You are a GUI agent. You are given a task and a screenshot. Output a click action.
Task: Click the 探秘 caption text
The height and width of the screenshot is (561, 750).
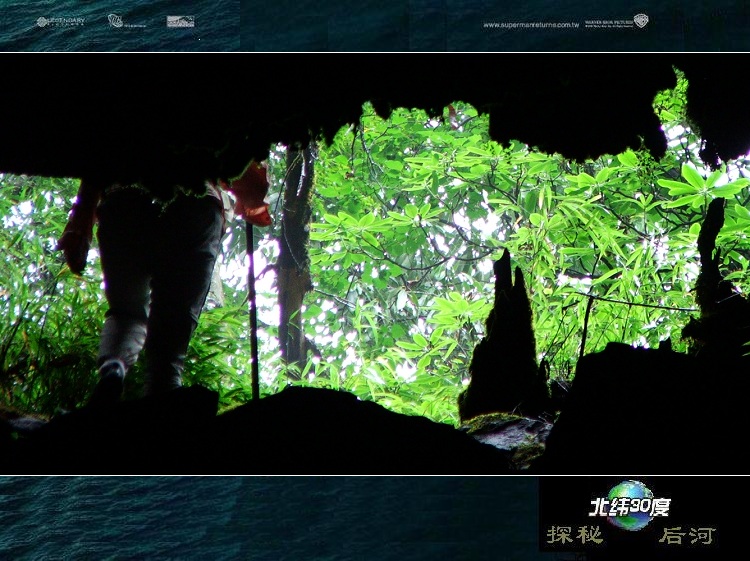pos(574,535)
